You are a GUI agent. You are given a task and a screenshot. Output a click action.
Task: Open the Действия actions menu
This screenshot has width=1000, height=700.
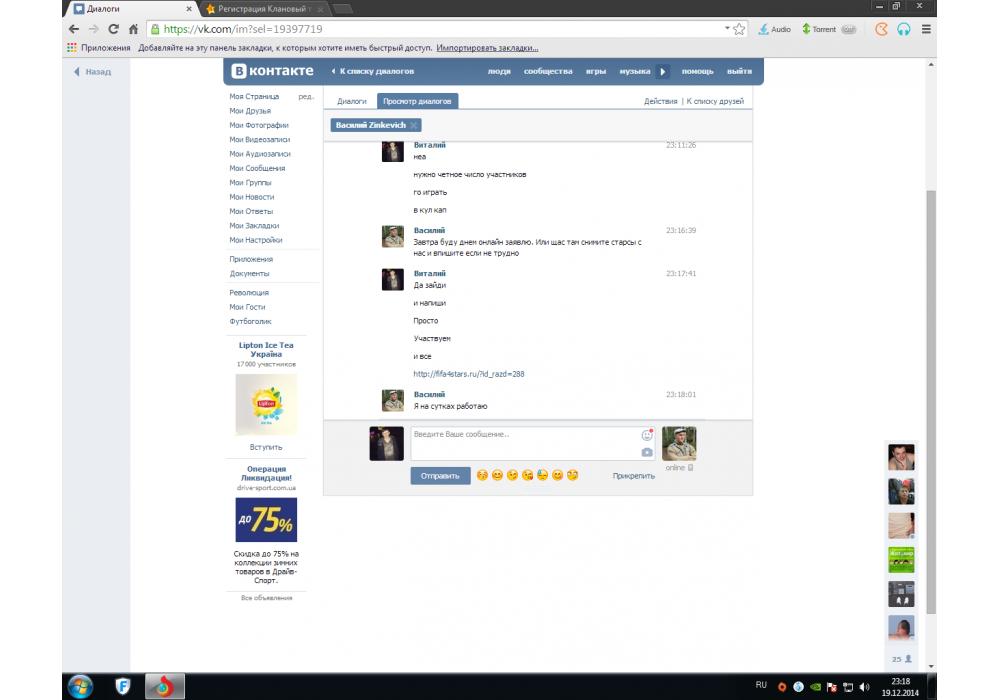click(x=660, y=101)
